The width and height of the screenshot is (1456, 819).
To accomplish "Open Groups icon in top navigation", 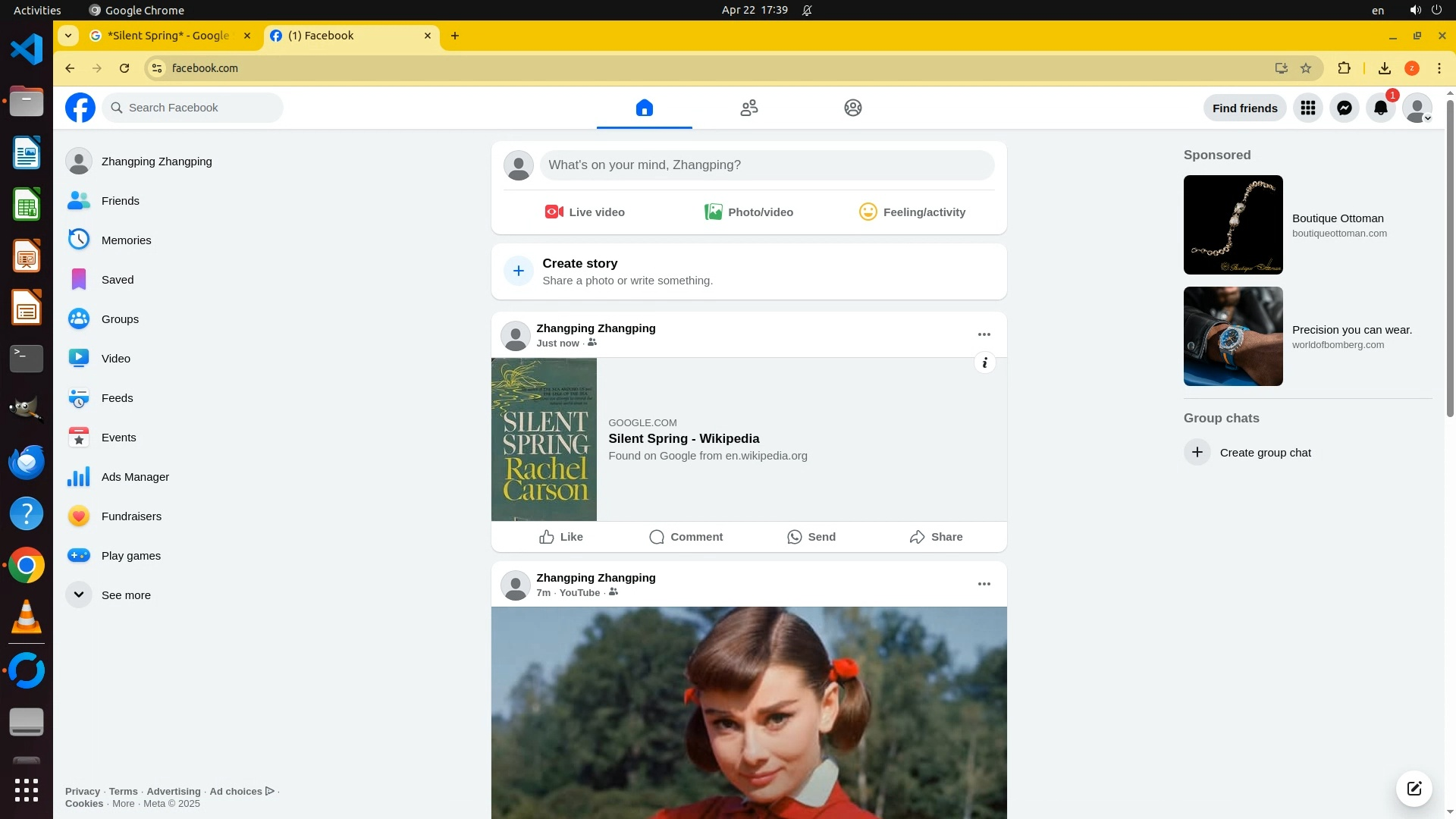I will [x=852, y=108].
